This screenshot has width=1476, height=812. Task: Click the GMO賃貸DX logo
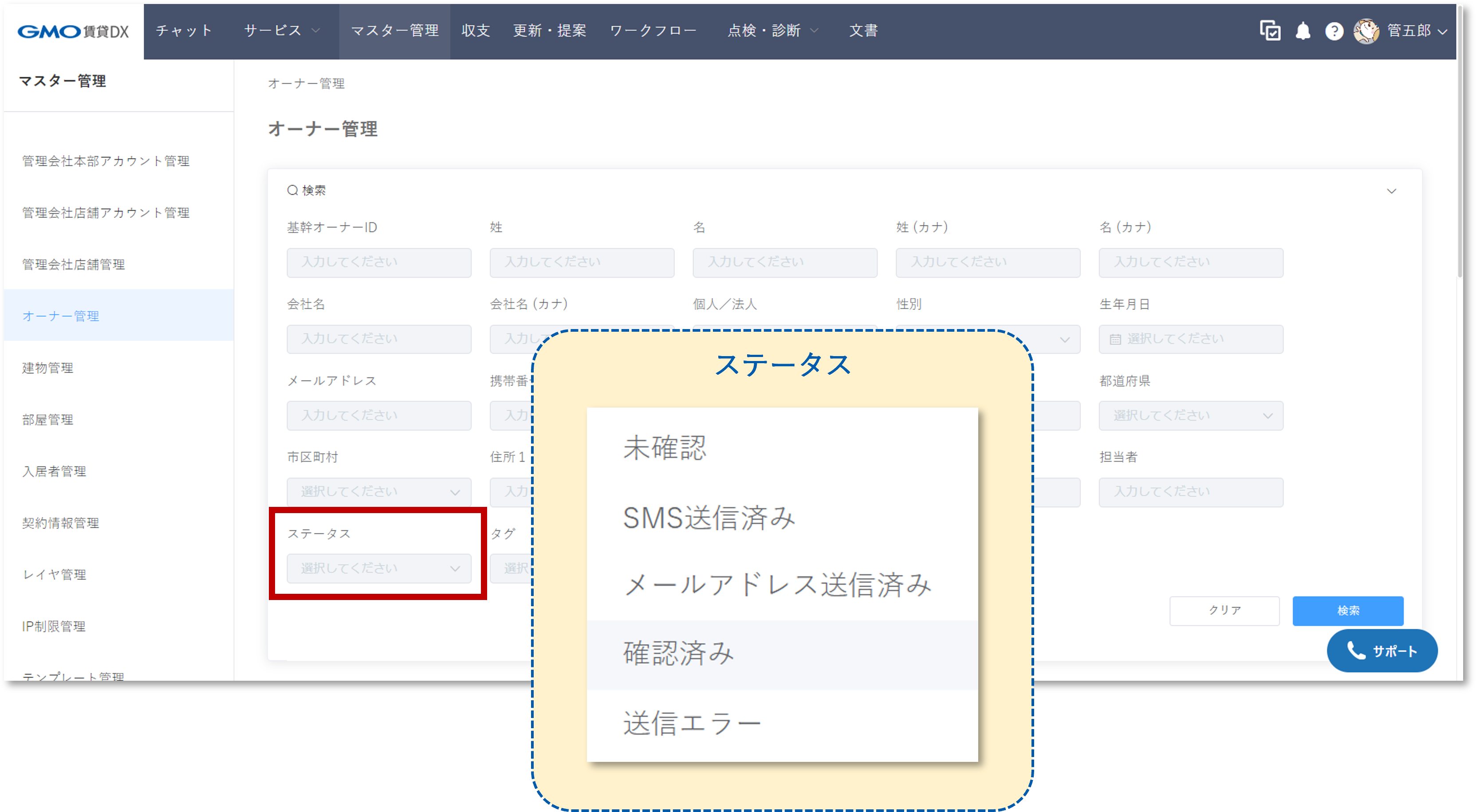[x=73, y=31]
